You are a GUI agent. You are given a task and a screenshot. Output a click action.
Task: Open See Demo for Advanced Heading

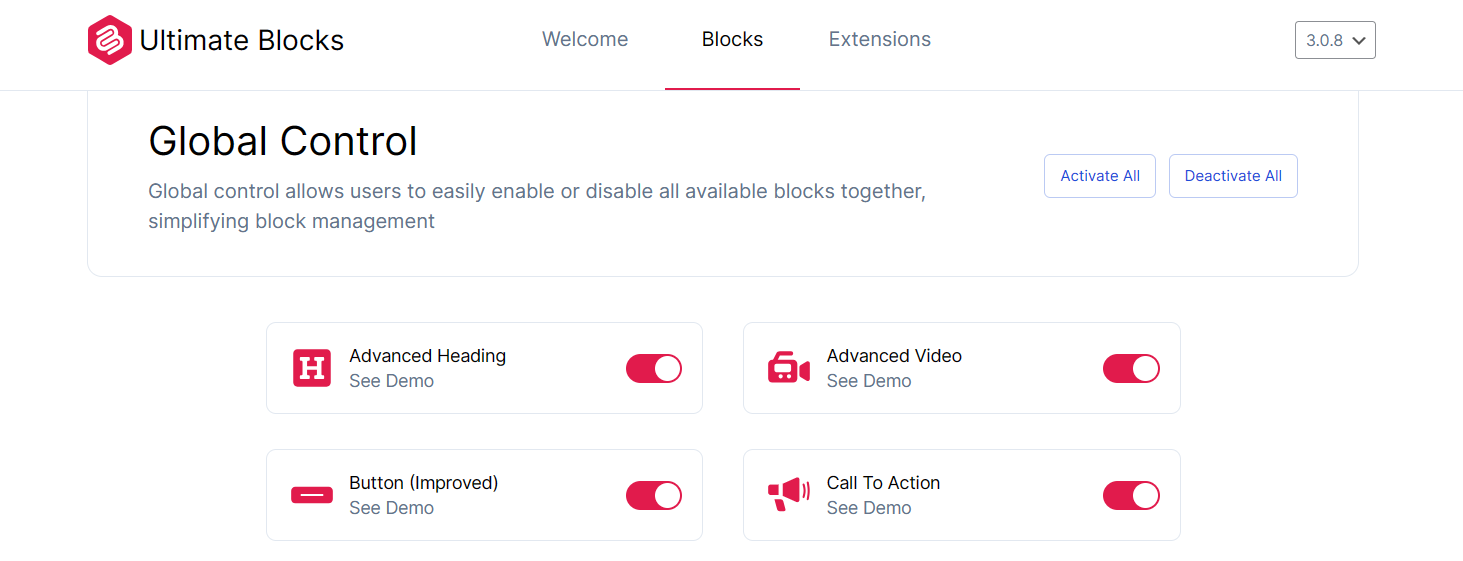point(391,381)
